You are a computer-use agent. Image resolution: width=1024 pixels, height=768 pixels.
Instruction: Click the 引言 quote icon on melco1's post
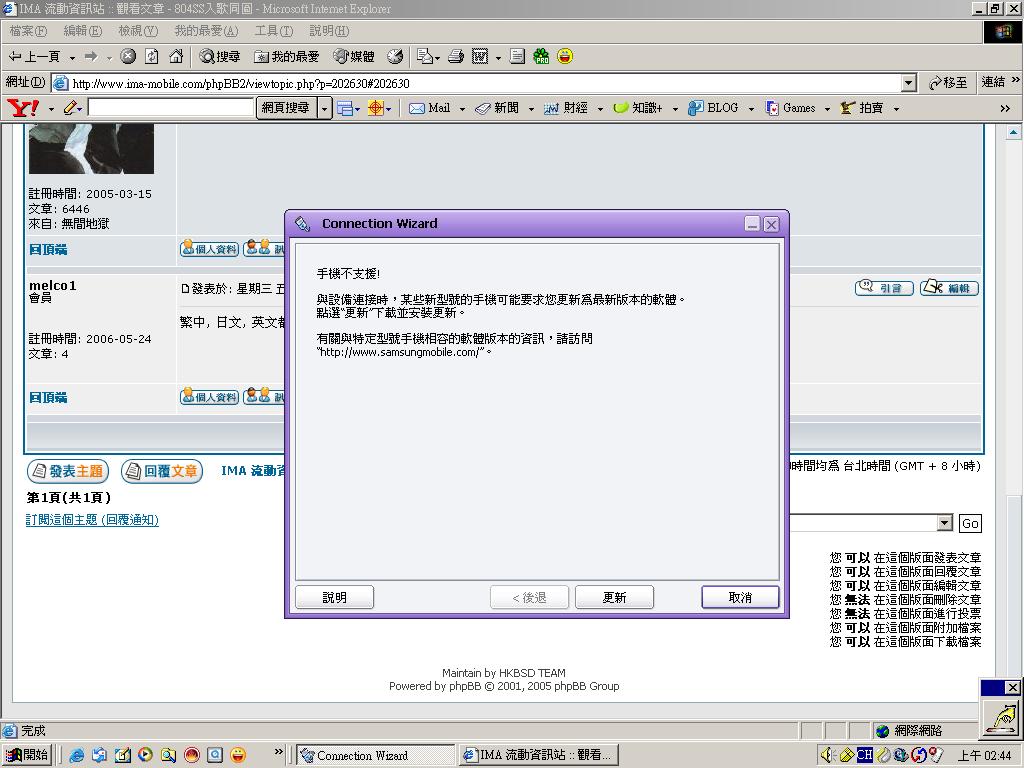click(x=883, y=288)
